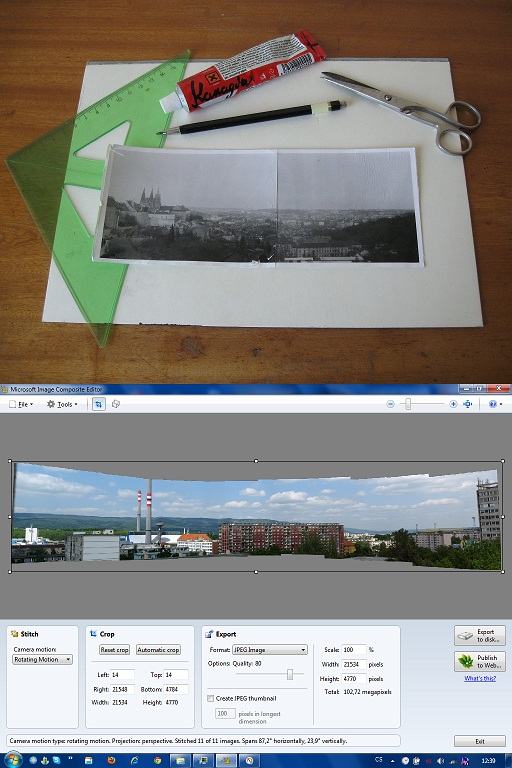
Task: Click the crop Bottom value field
Action: click(x=176, y=689)
